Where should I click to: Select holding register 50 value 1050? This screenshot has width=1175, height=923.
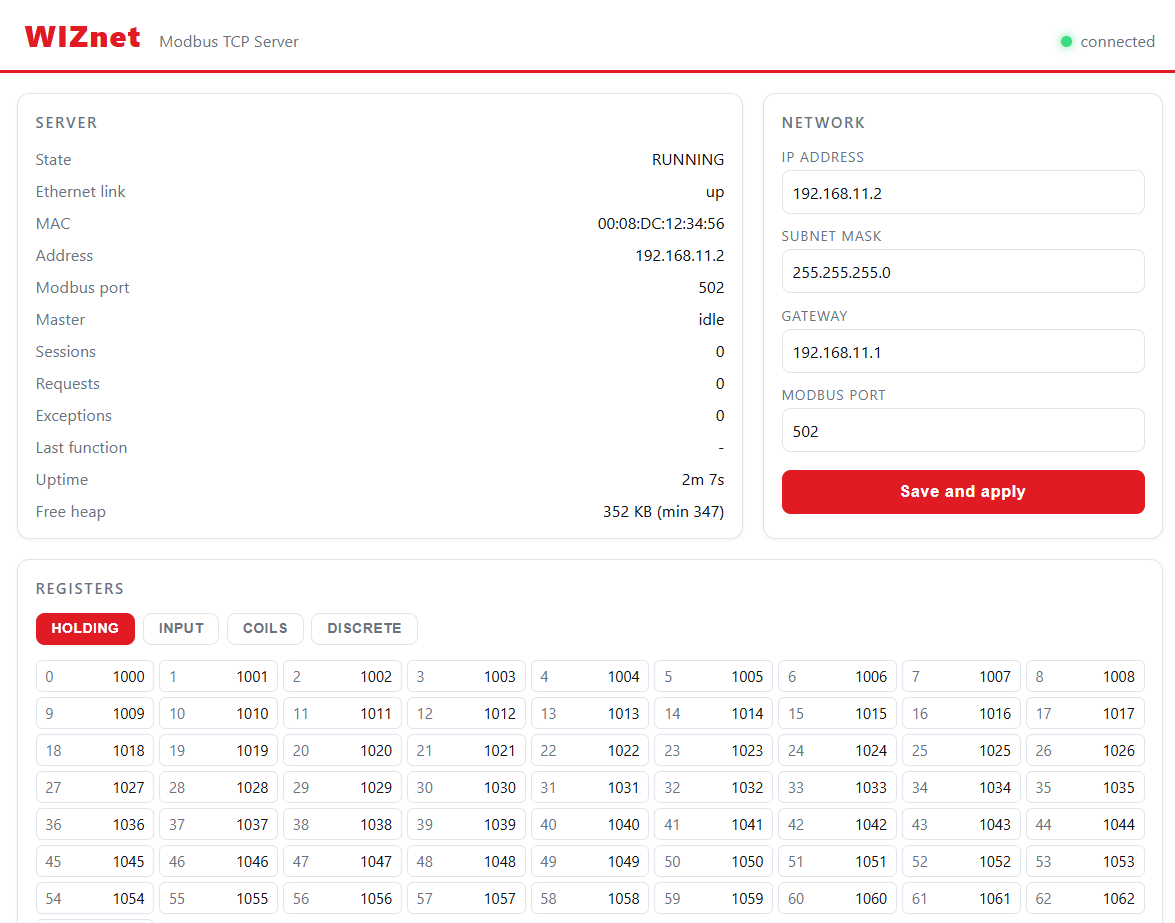(713, 862)
